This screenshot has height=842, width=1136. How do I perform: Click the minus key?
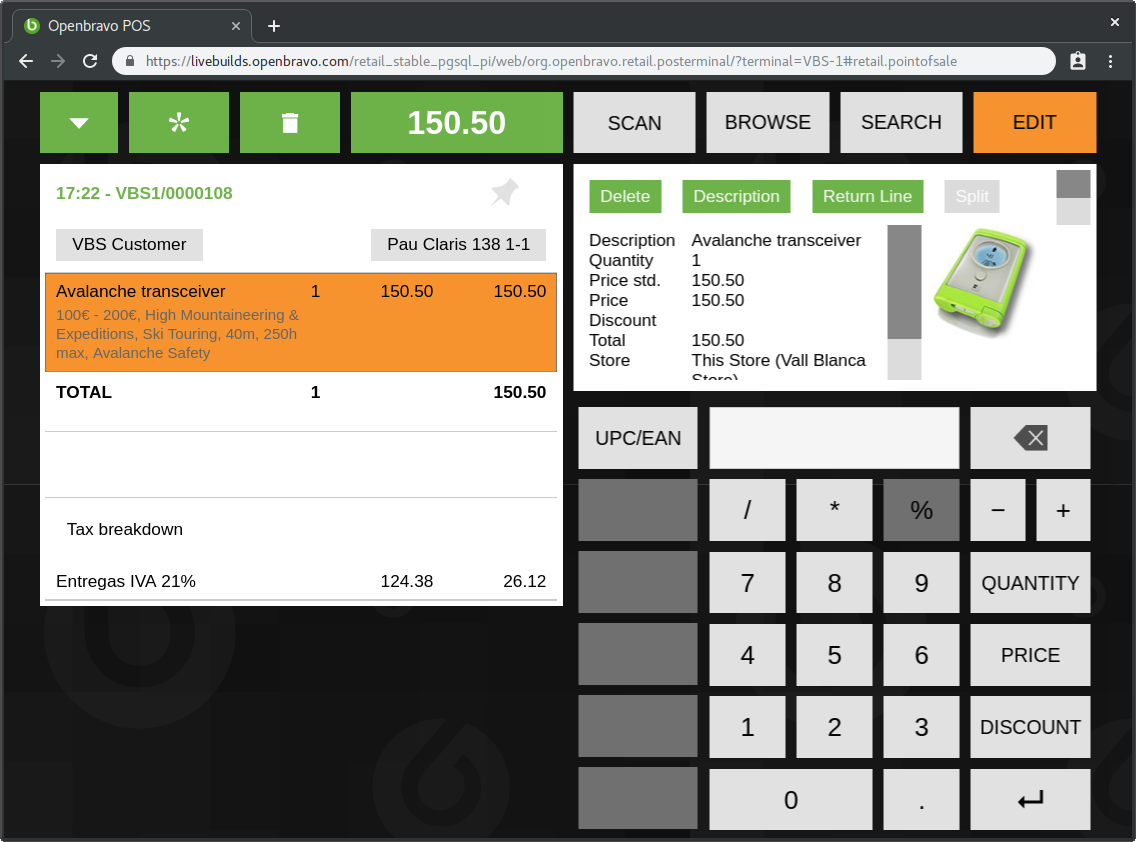998,510
